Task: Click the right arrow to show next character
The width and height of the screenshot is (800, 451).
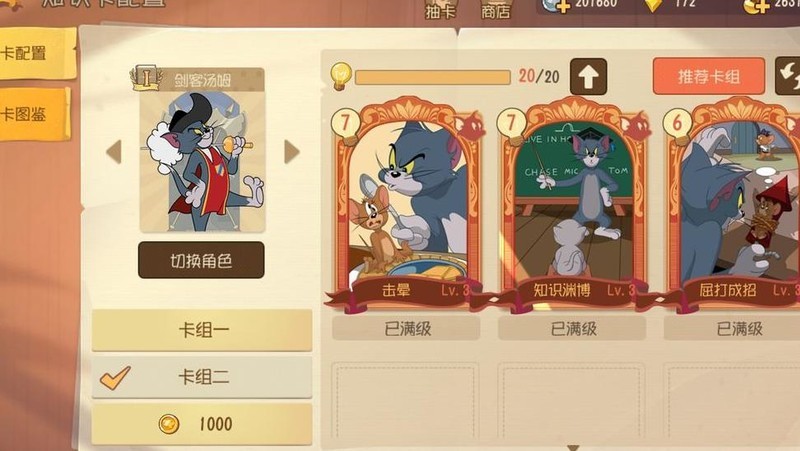Action: [x=291, y=152]
